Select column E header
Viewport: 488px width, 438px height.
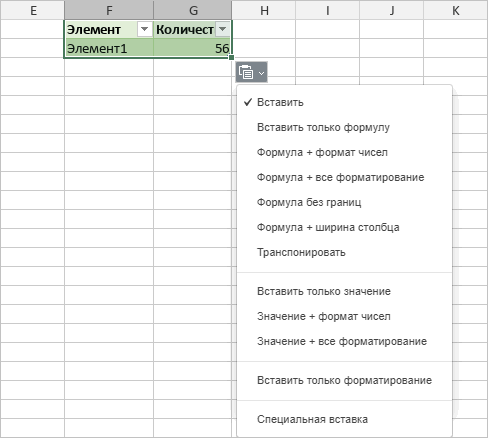[x=33, y=10]
